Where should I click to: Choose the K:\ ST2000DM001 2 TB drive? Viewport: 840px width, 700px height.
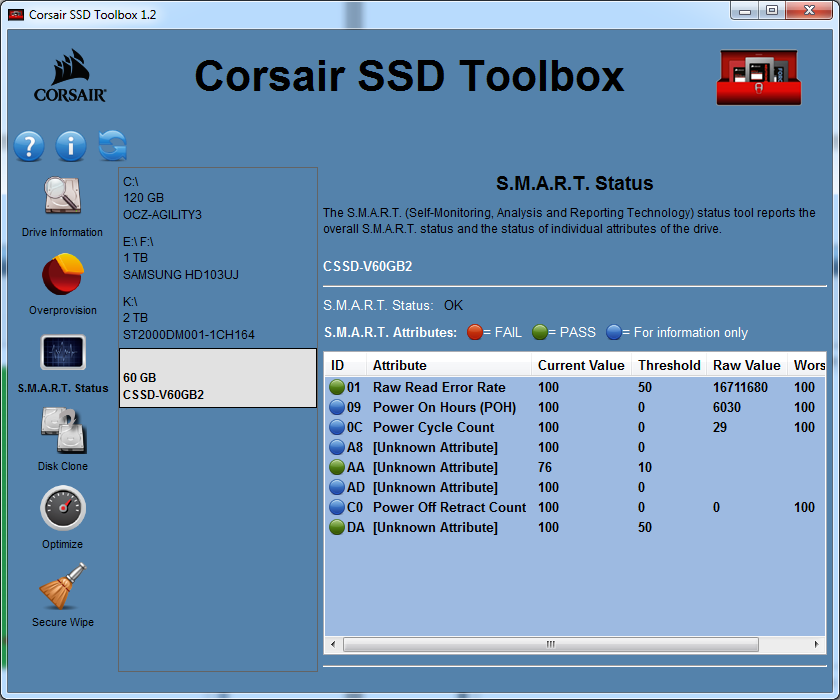[x=218, y=318]
